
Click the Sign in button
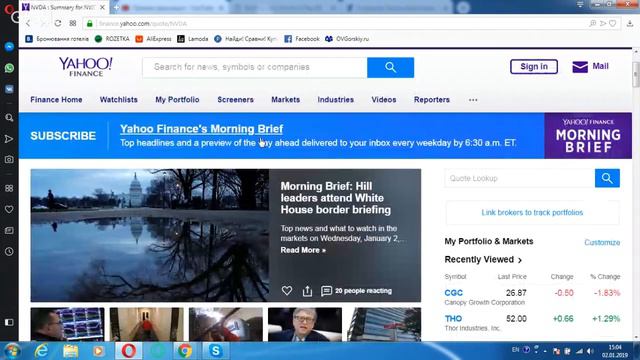[534, 67]
